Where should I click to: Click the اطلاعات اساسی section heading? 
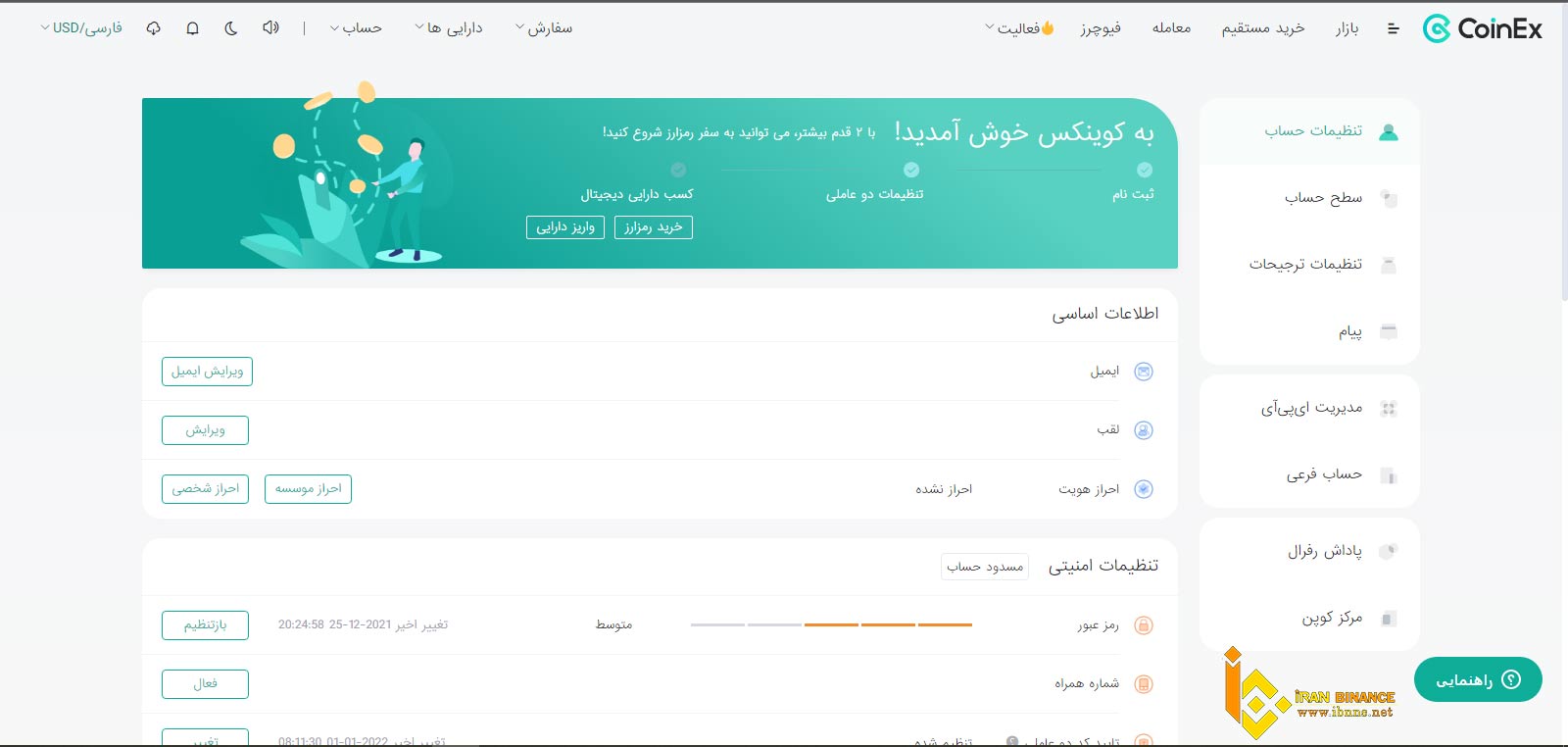(1105, 314)
